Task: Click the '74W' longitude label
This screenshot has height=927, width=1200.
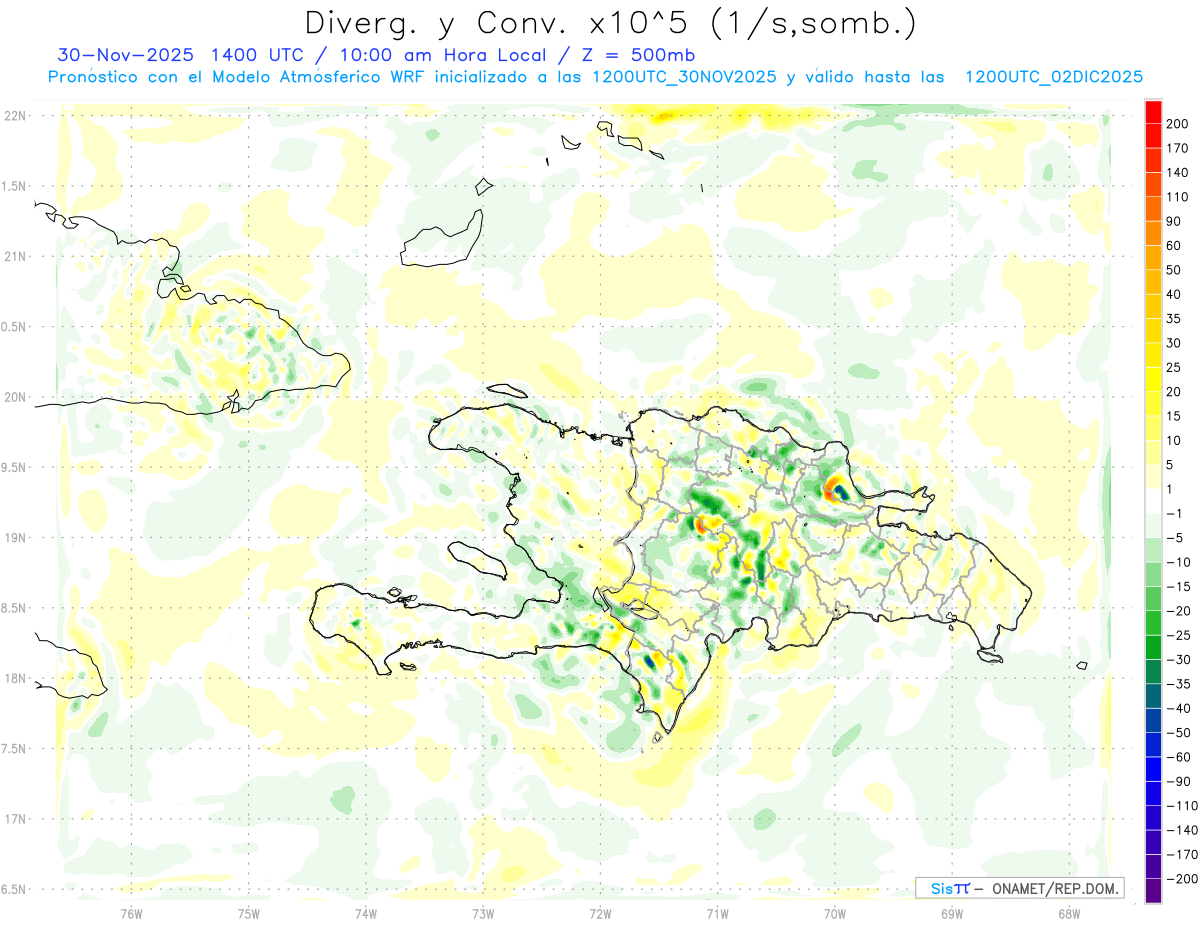Action: pos(366,913)
